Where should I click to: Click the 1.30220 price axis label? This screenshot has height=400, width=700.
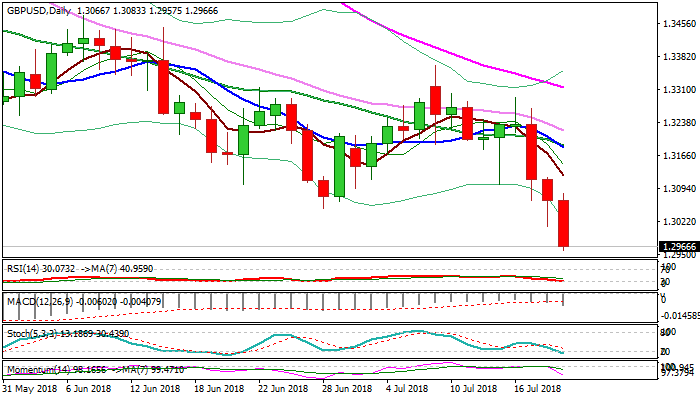pyautogui.click(x=678, y=221)
